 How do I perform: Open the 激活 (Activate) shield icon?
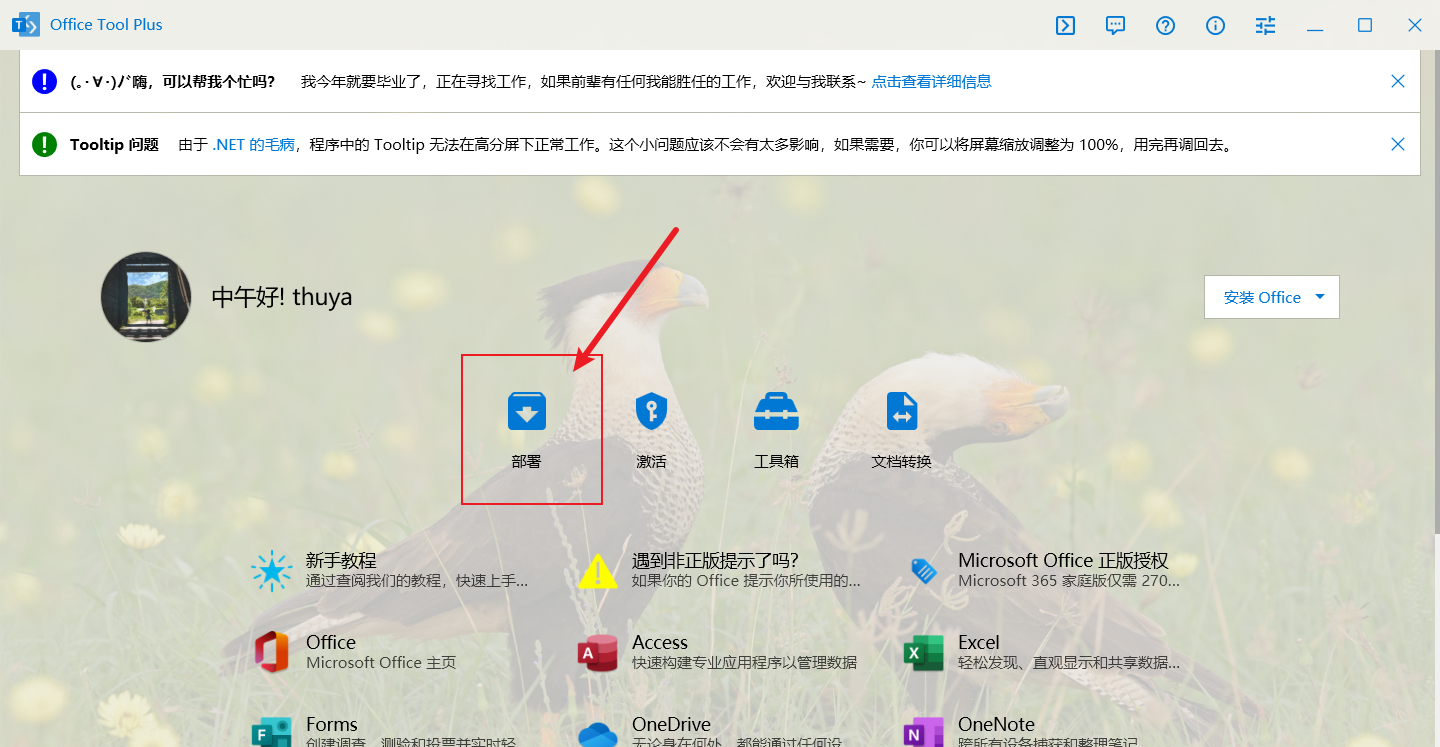click(651, 411)
